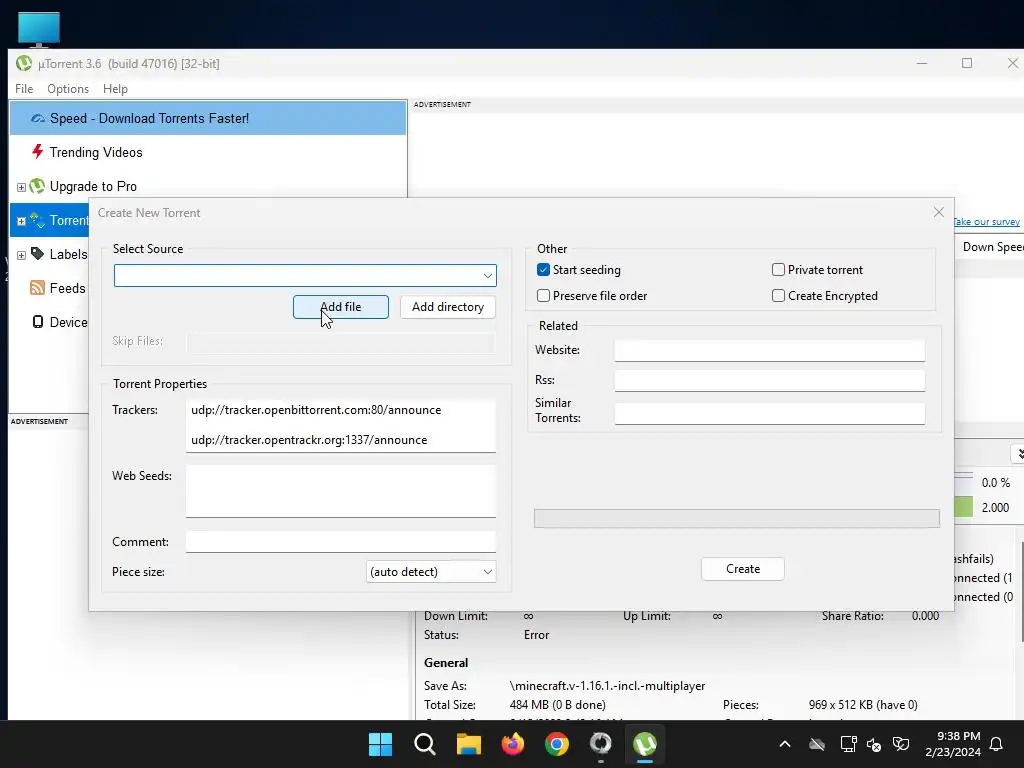Enable Preserve file order checkbox
The image size is (1024, 768).
[543, 296]
